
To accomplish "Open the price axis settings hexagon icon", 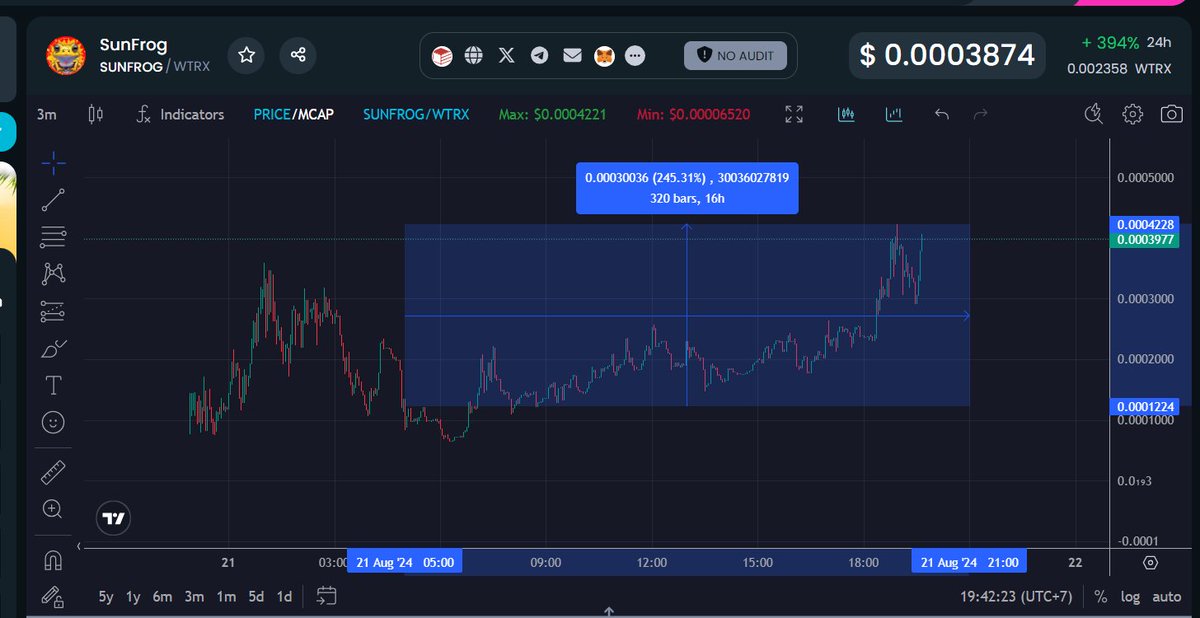I will [1151, 563].
